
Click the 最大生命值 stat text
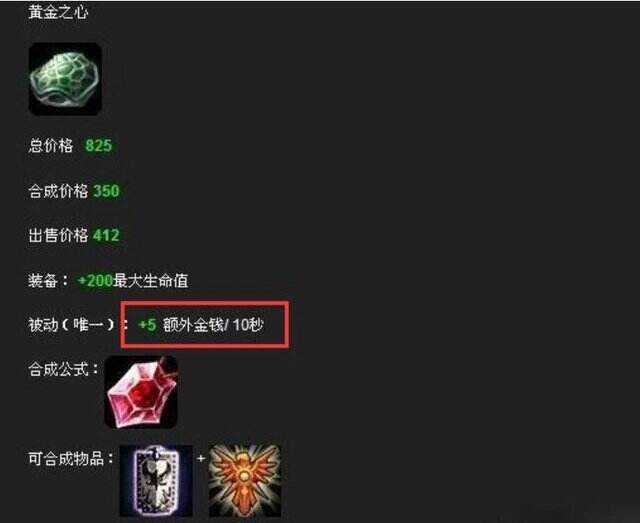(x=151, y=280)
